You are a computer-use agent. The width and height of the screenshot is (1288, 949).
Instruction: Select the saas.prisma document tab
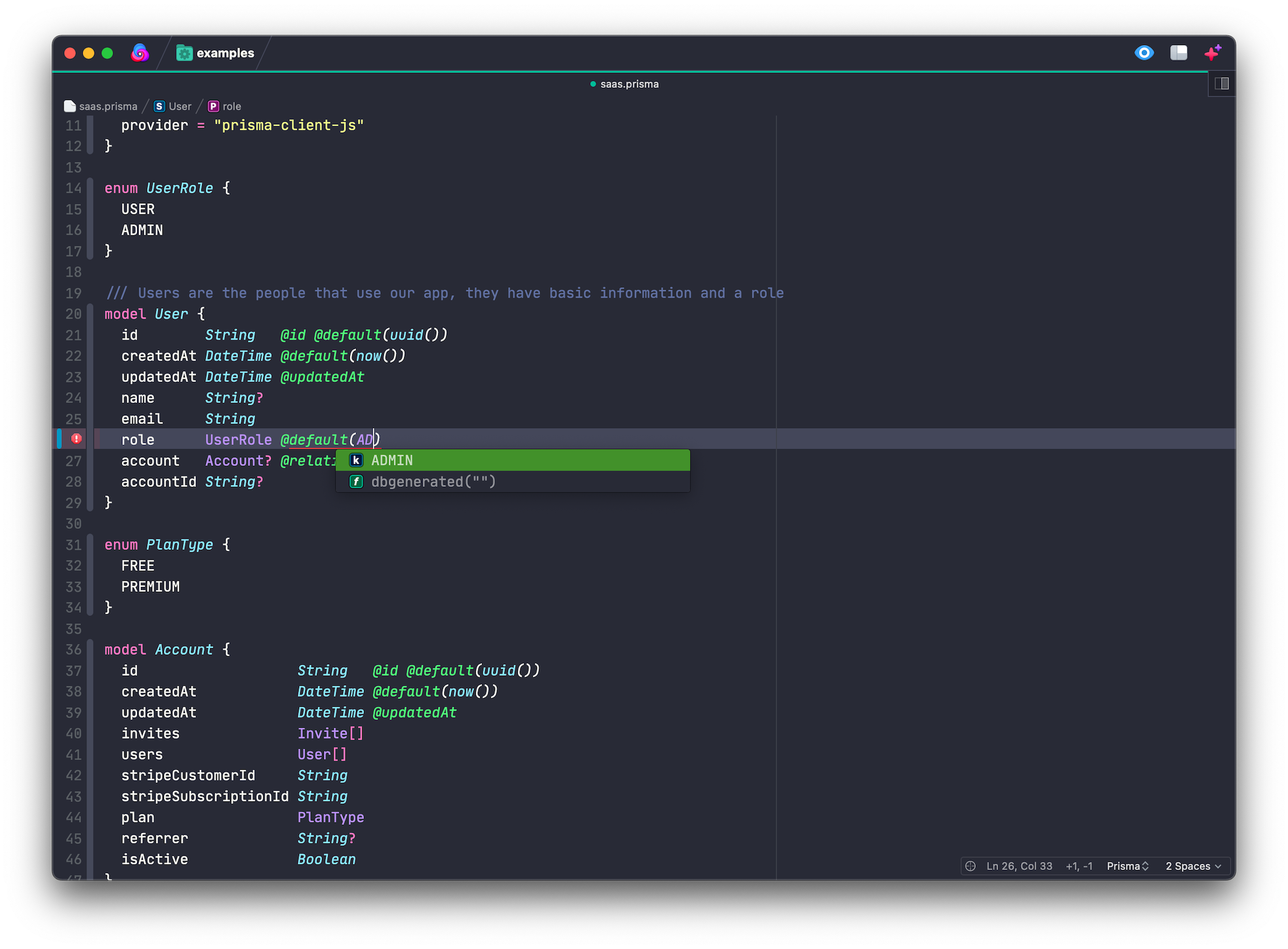[629, 84]
